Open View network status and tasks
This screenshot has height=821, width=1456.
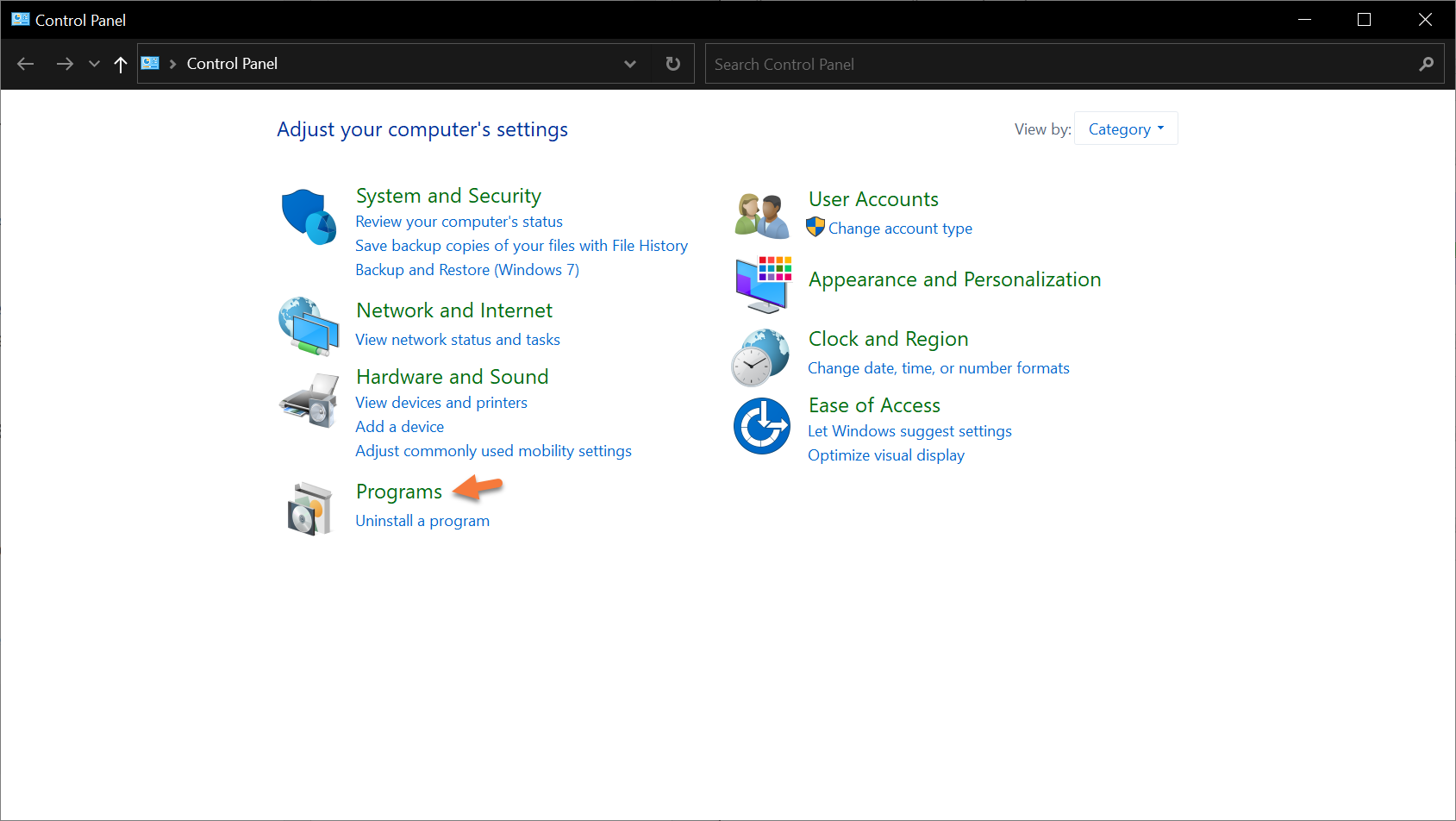[458, 340]
